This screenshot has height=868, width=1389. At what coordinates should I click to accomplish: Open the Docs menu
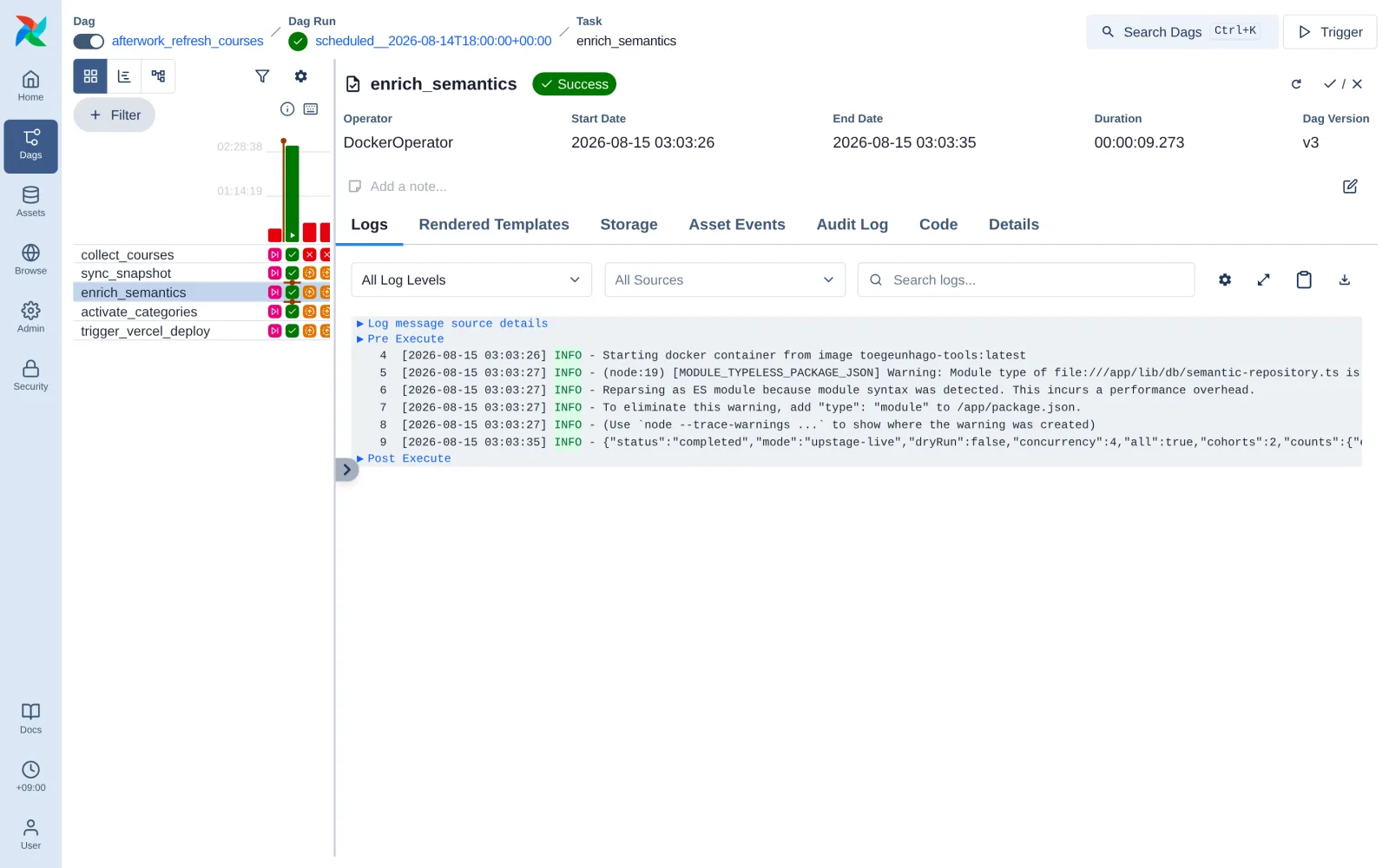[x=30, y=719]
